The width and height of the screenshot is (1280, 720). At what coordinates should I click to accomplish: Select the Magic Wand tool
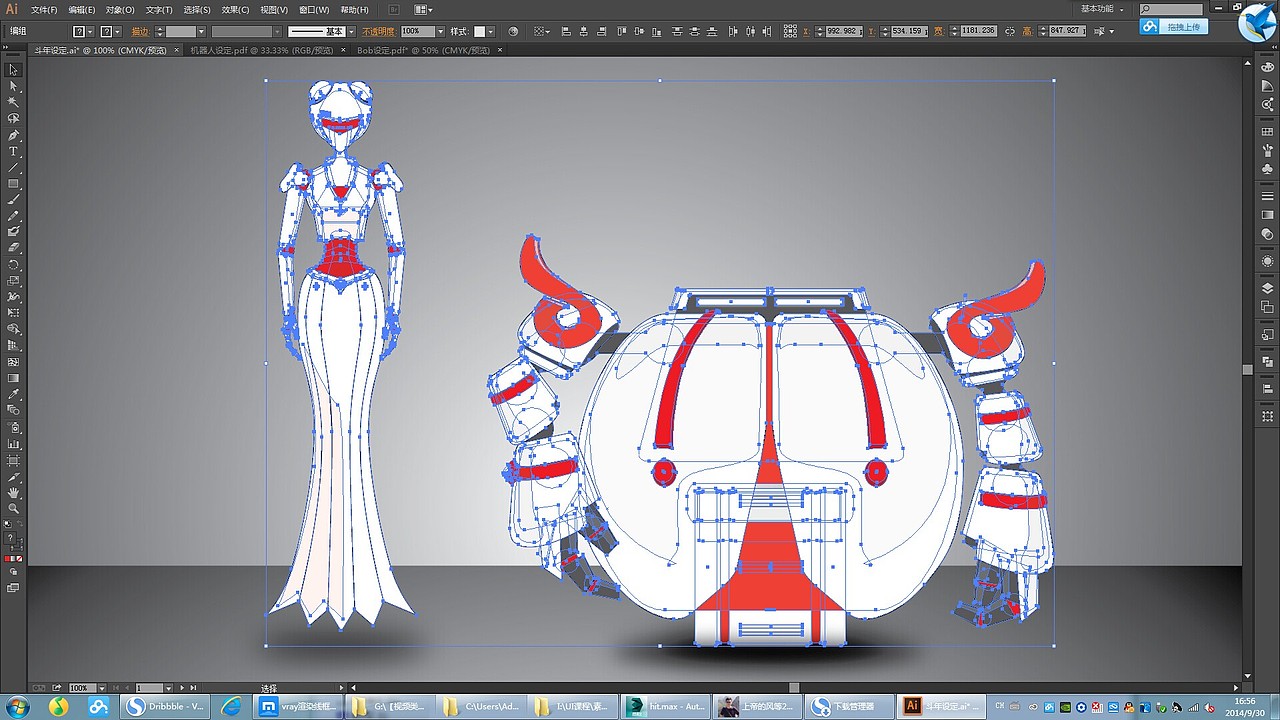pyautogui.click(x=14, y=102)
